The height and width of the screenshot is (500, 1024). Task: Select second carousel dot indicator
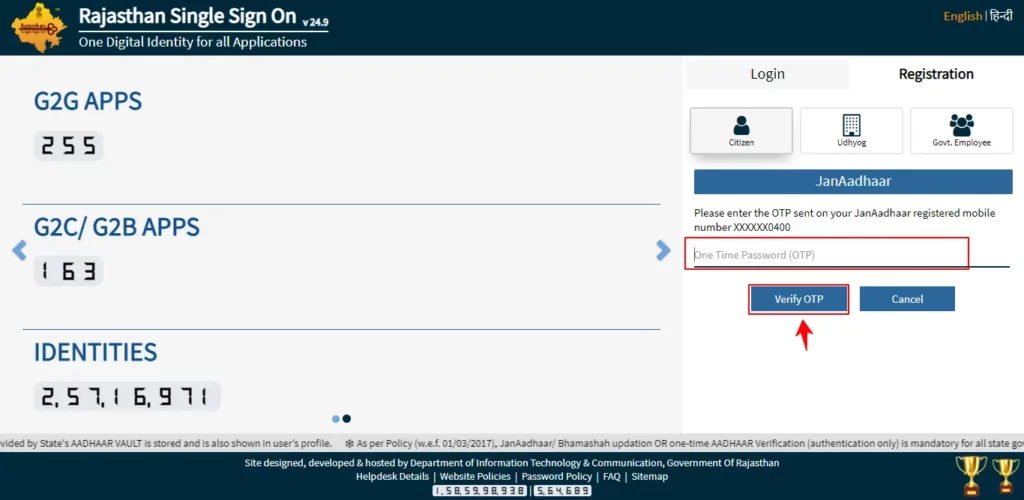click(347, 419)
